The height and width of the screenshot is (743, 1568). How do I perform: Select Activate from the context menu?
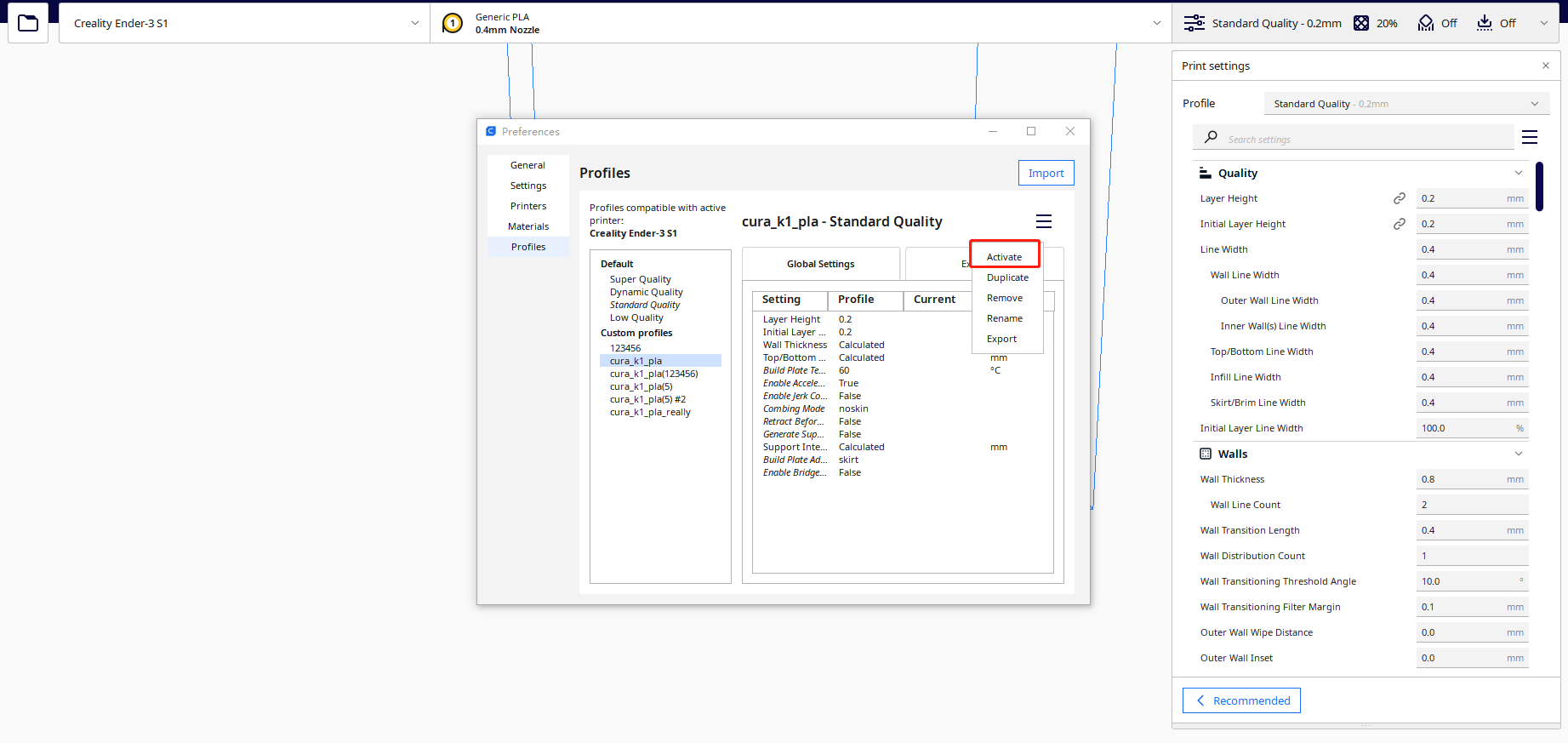[x=1005, y=257]
